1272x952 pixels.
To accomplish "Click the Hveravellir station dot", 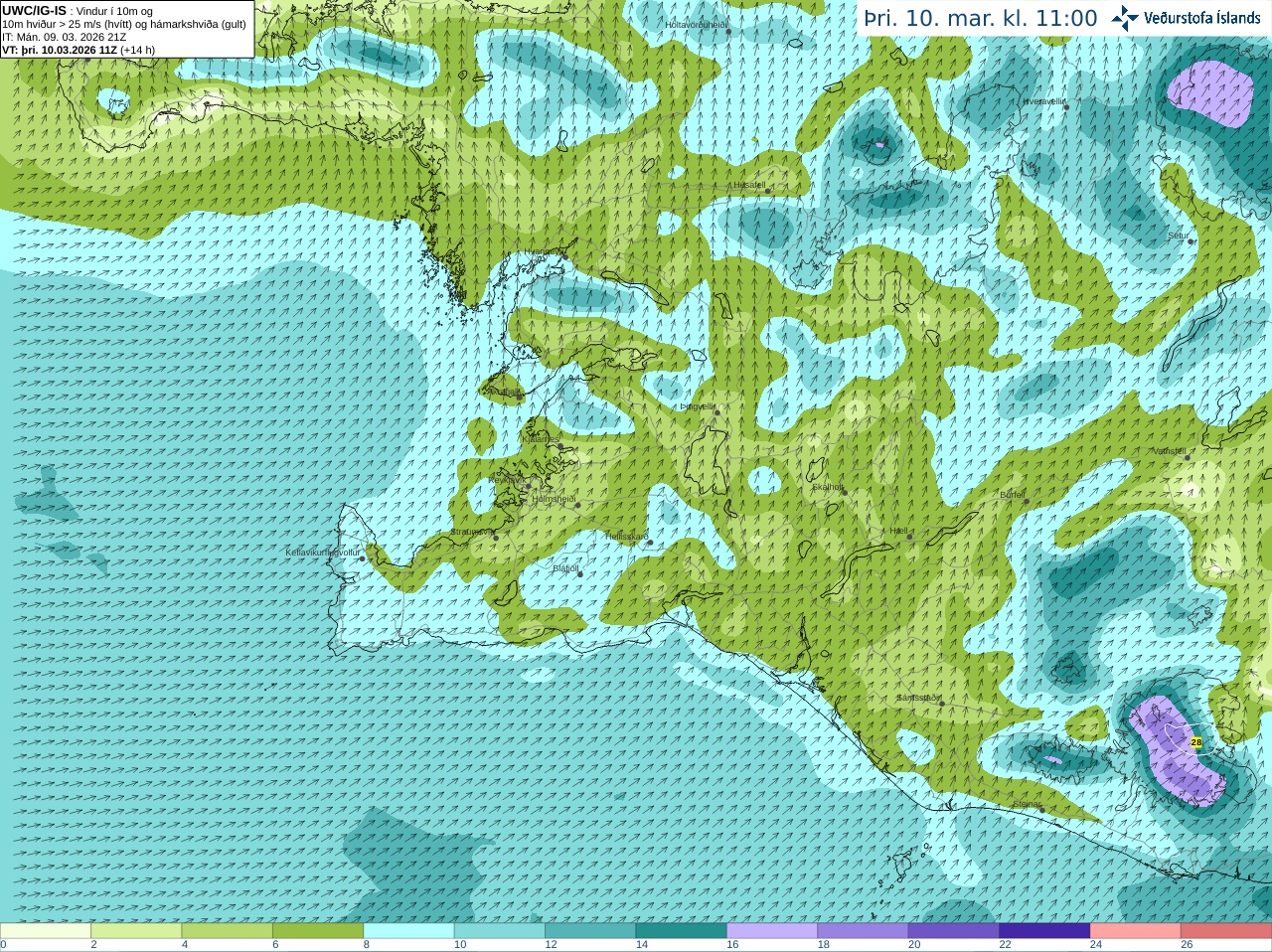I will pyautogui.click(x=1066, y=106).
